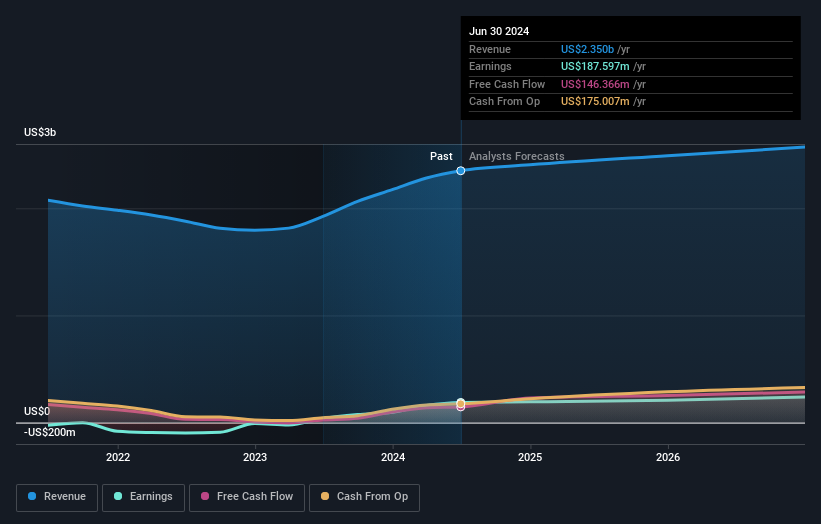Viewport: 821px width, 524px height.
Task: Click the orange Cash From Op legend dot
Action: [325, 496]
